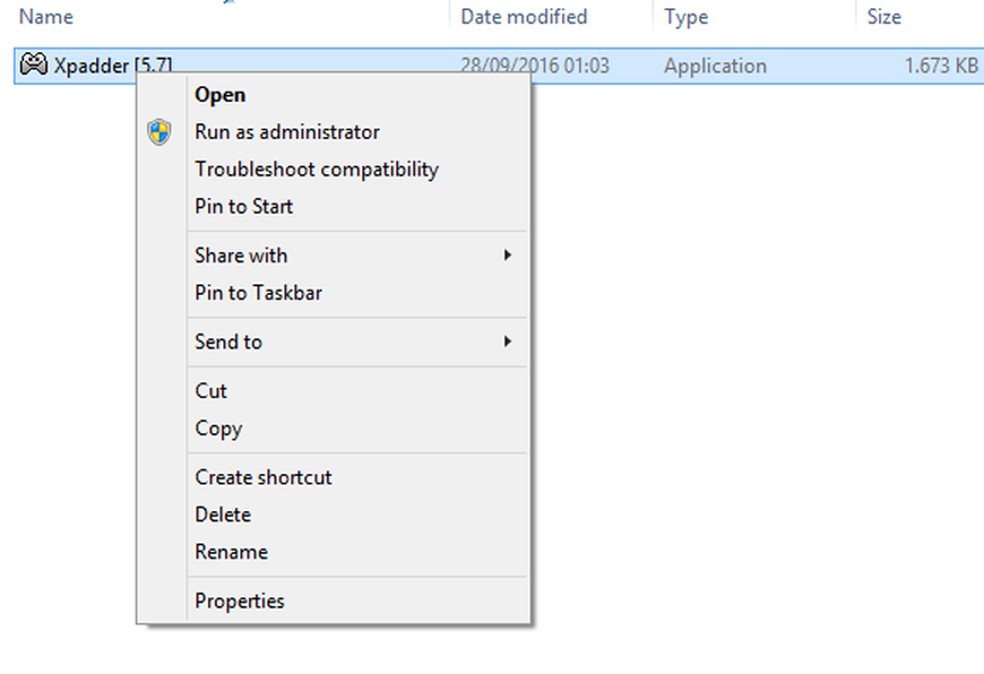Click the shield icon beside Run as administrator
The height and width of the screenshot is (674, 984).
(x=159, y=132)
